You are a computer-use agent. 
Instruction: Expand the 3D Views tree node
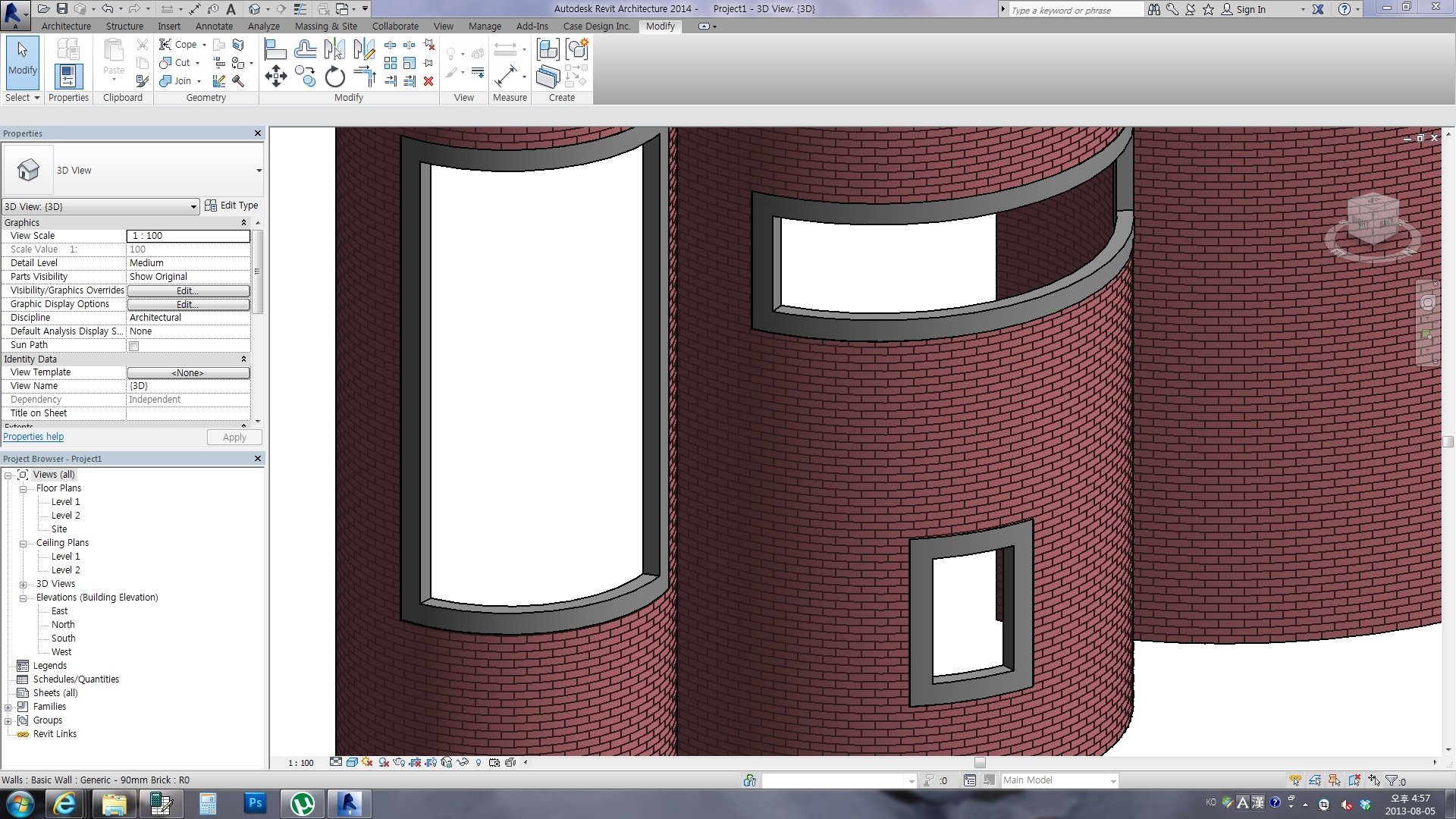click(x=23, y=585)
